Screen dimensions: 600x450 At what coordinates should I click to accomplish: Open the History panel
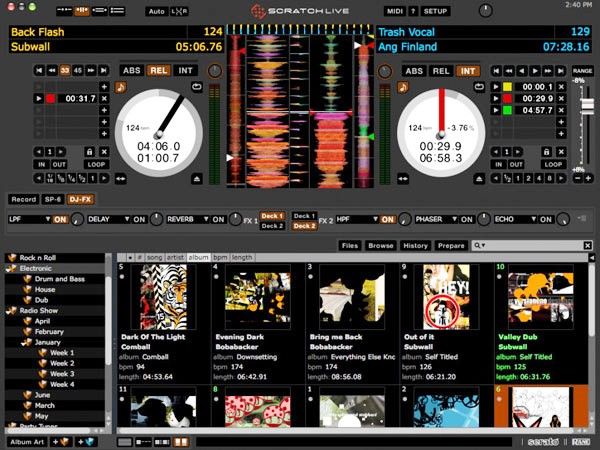tap(415, 246)
